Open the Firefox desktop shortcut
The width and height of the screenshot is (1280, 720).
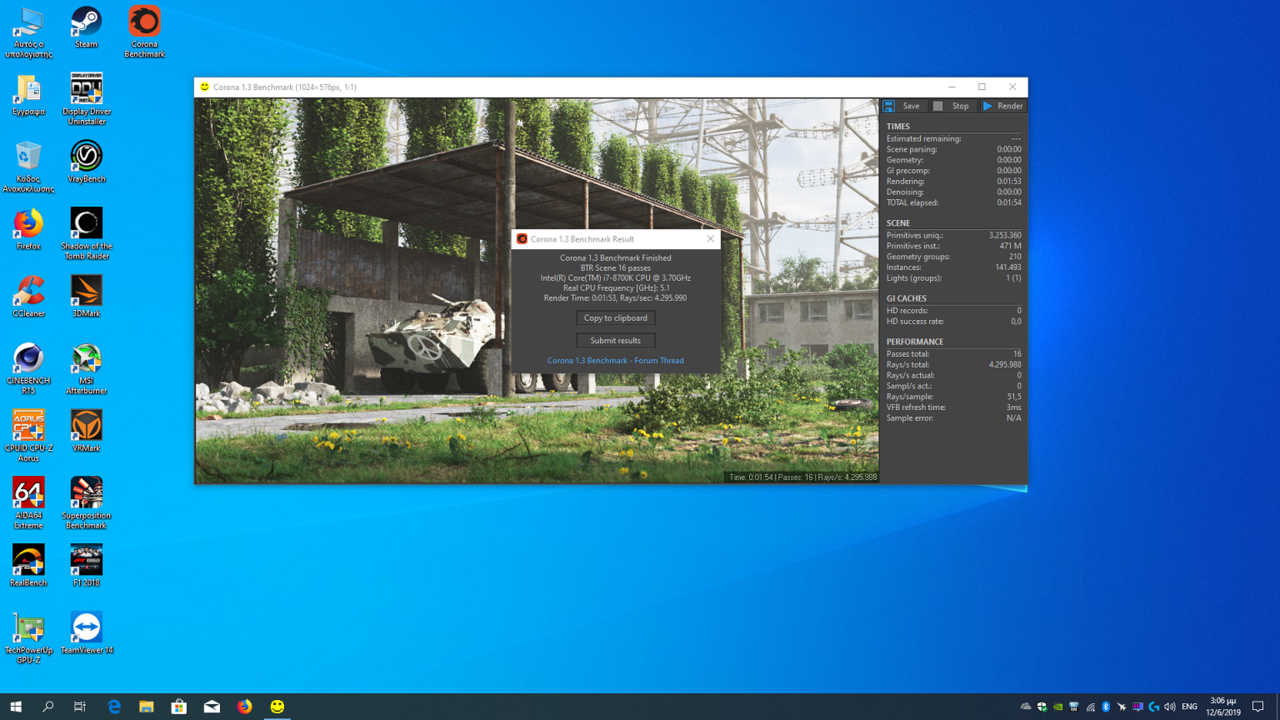point(28,229)
